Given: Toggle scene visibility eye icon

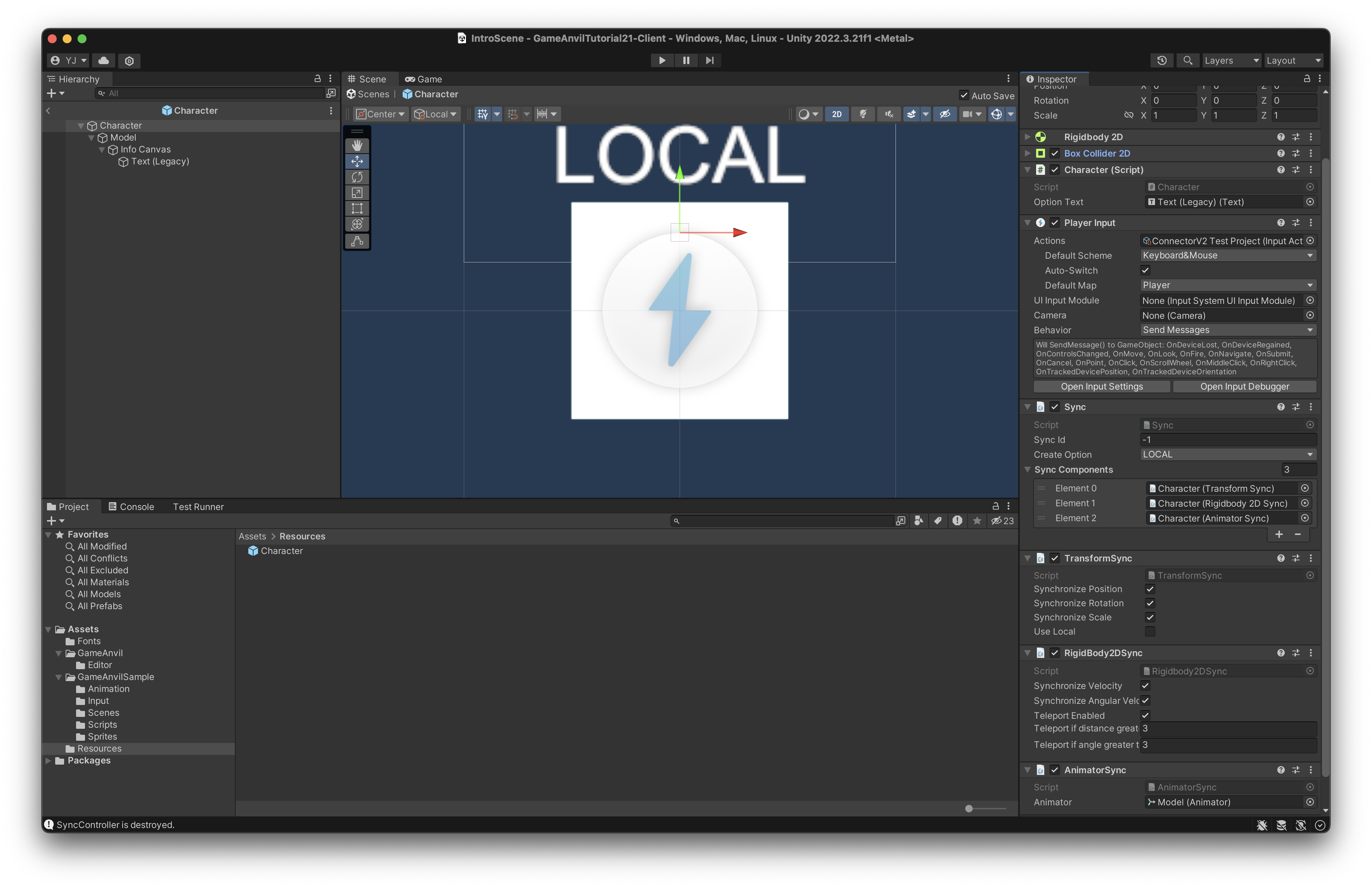Looking at the screenshot, I should [945, 114].
